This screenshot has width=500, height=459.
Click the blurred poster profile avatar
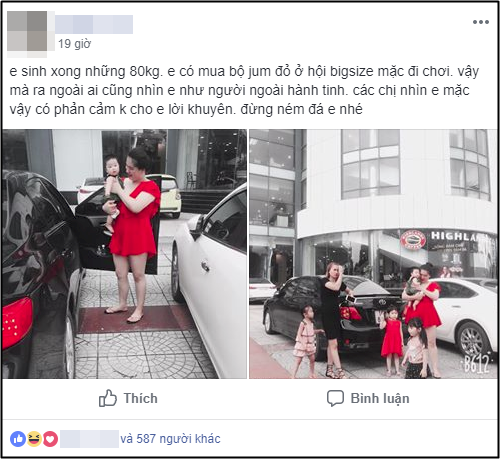27,31
